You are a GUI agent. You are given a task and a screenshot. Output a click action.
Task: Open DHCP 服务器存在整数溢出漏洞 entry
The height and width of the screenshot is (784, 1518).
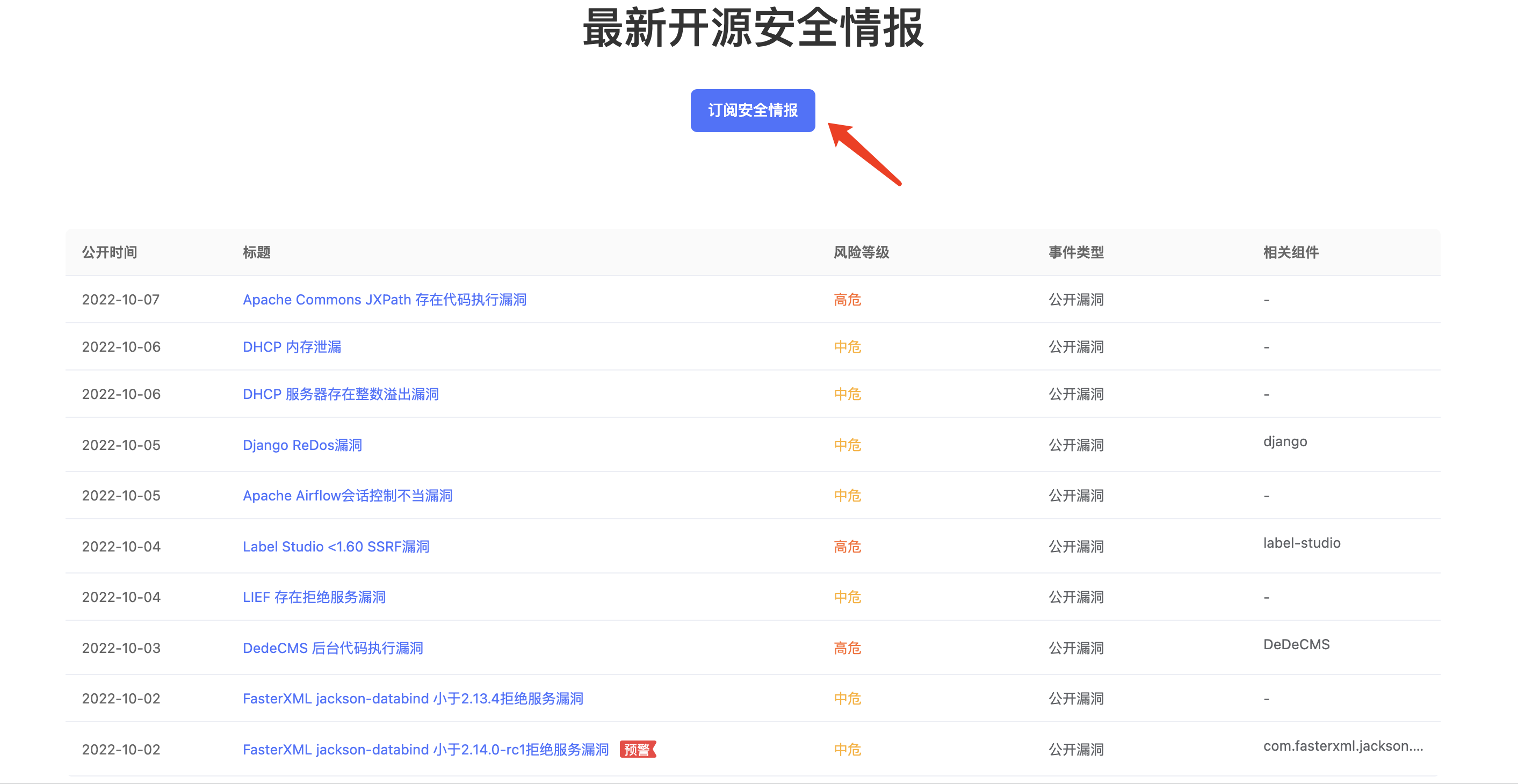pyautogui.click(x=341, y=394)
